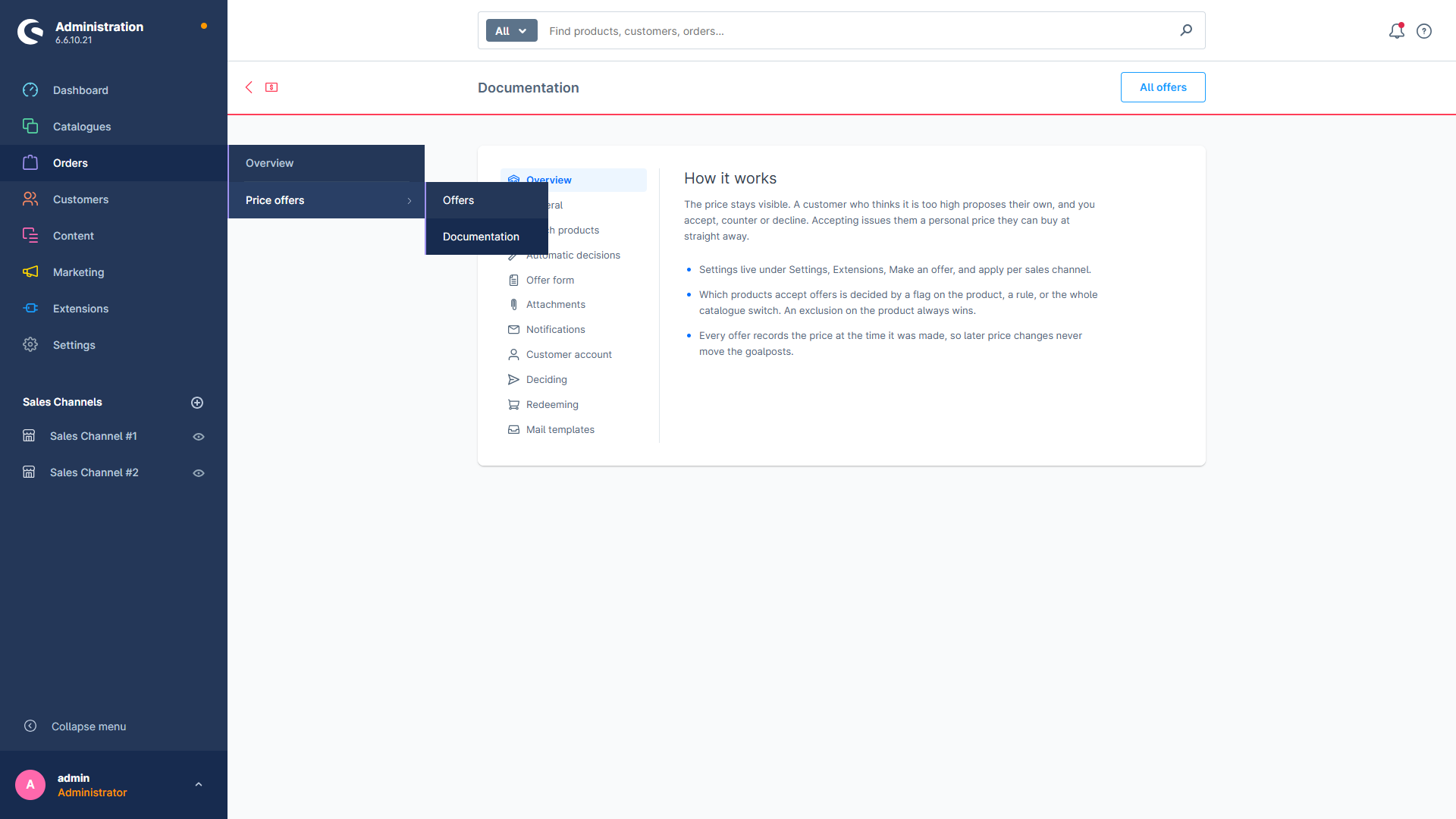Click the Settings gear icon

tap(30, 345)
